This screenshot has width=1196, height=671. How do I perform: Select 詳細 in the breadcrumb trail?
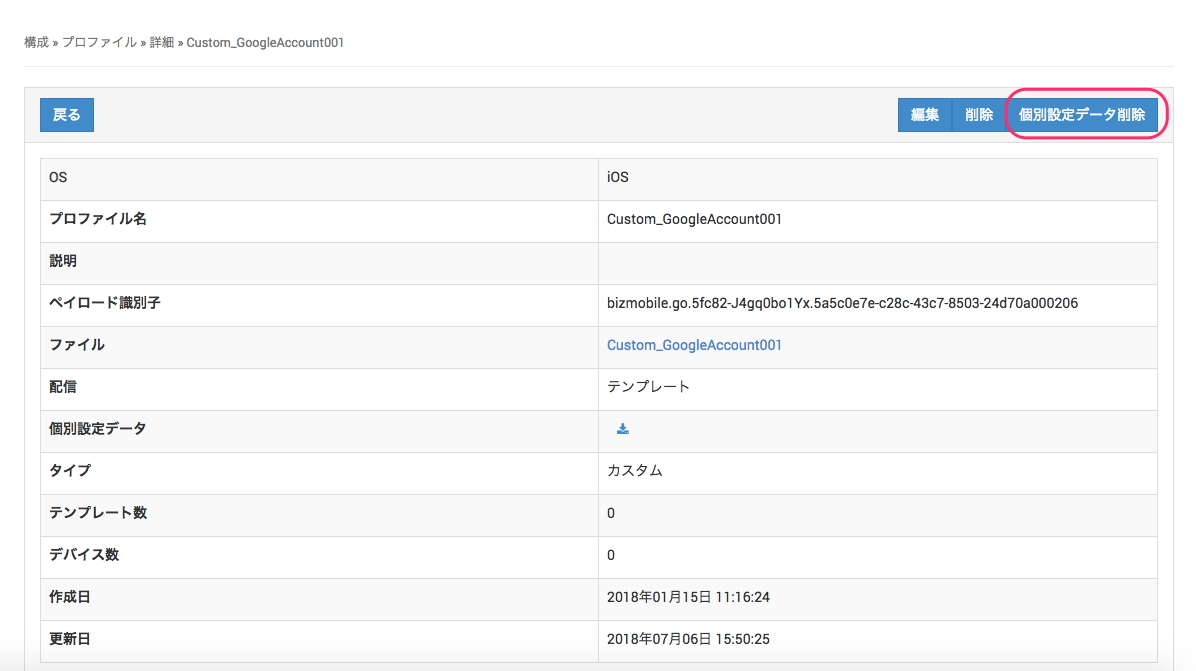click(x=161, y=43)
